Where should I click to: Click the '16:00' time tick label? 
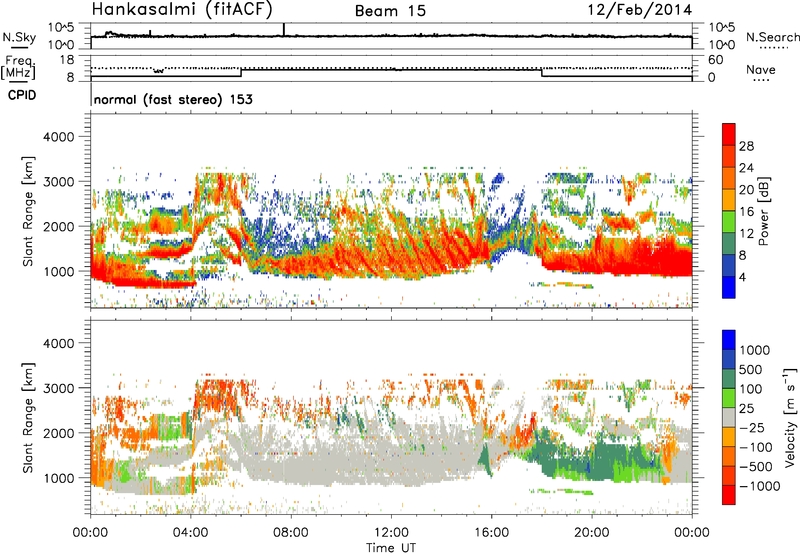tap(491, 533)
